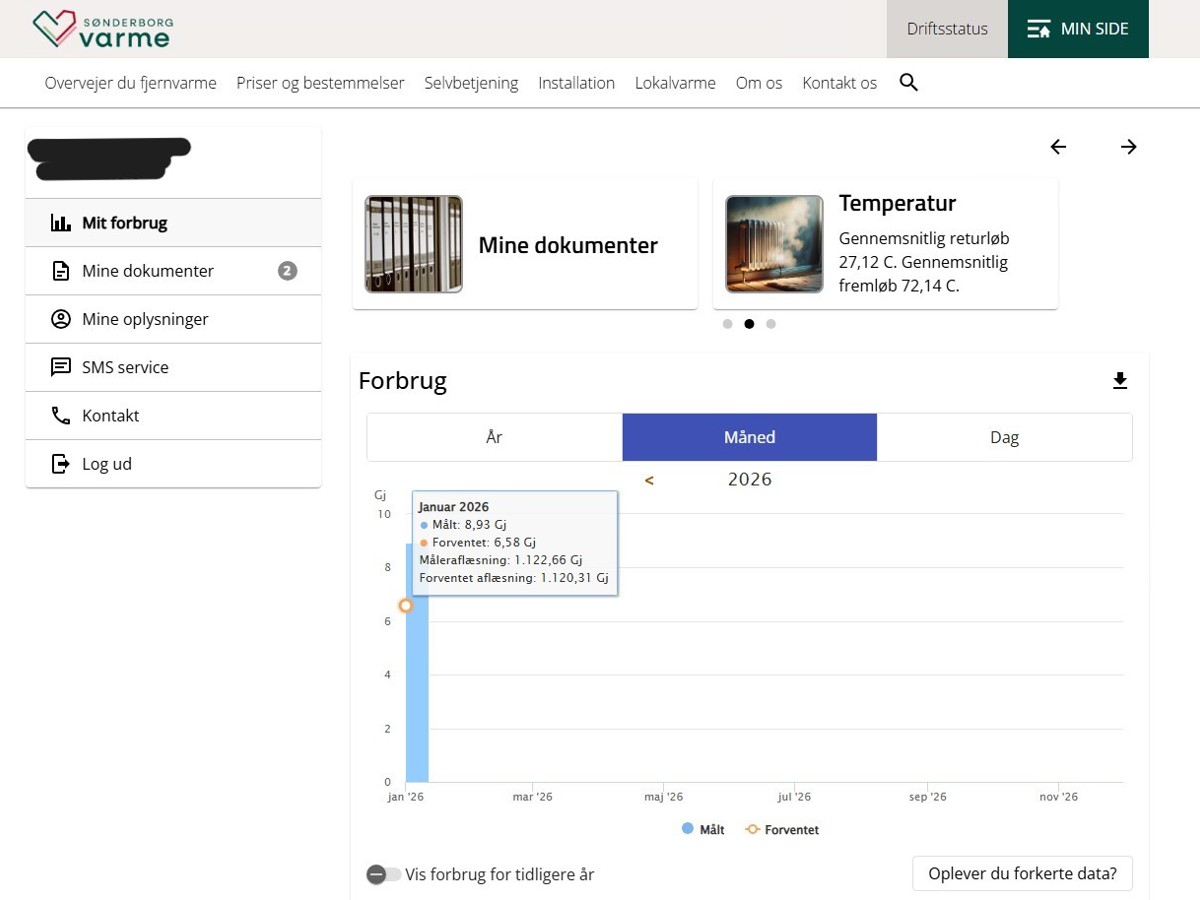The image size is (1200, 900).
Task: Open Selvbetjening menu
Action: (471, 83)
